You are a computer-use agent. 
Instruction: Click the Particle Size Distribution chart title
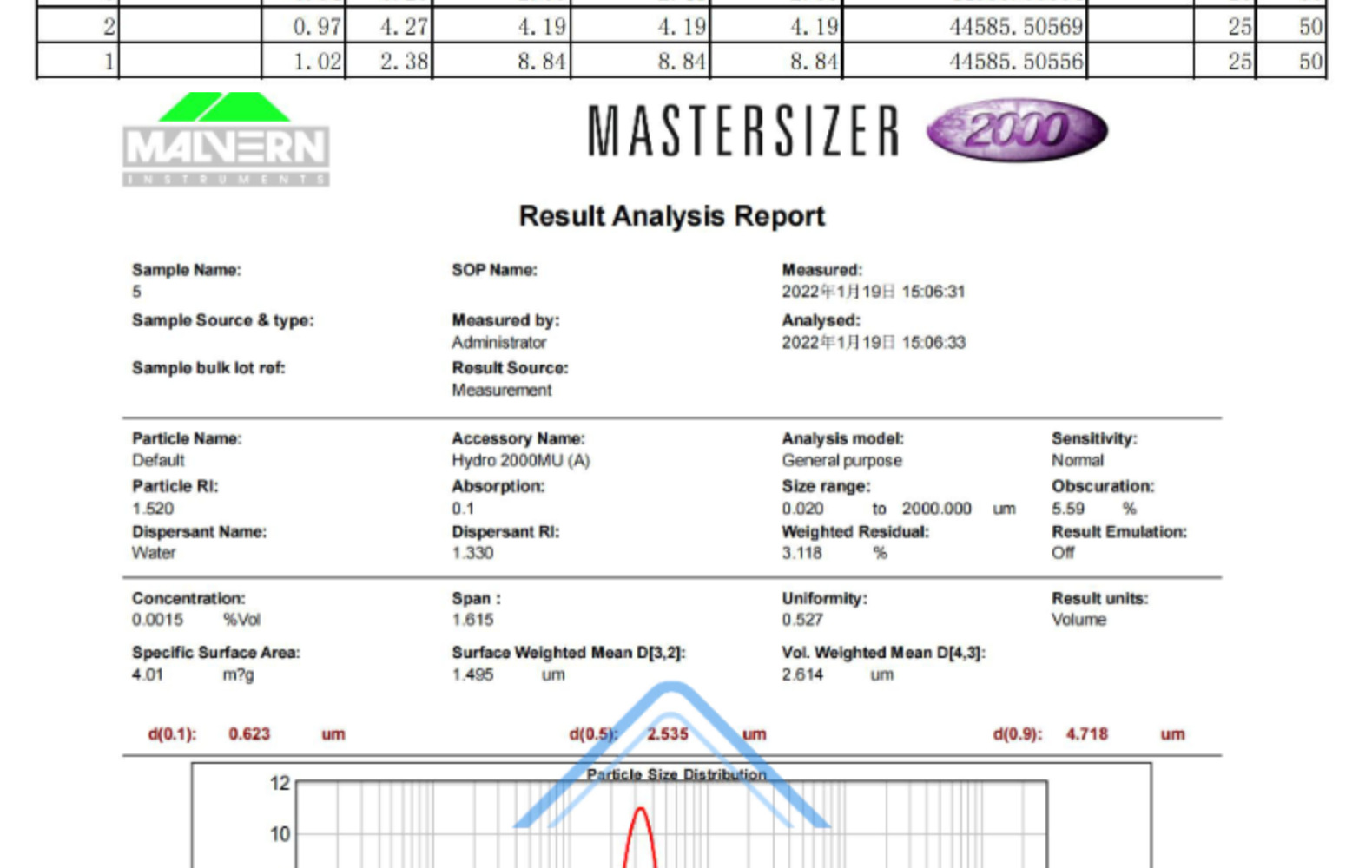(x=676, y=774)
